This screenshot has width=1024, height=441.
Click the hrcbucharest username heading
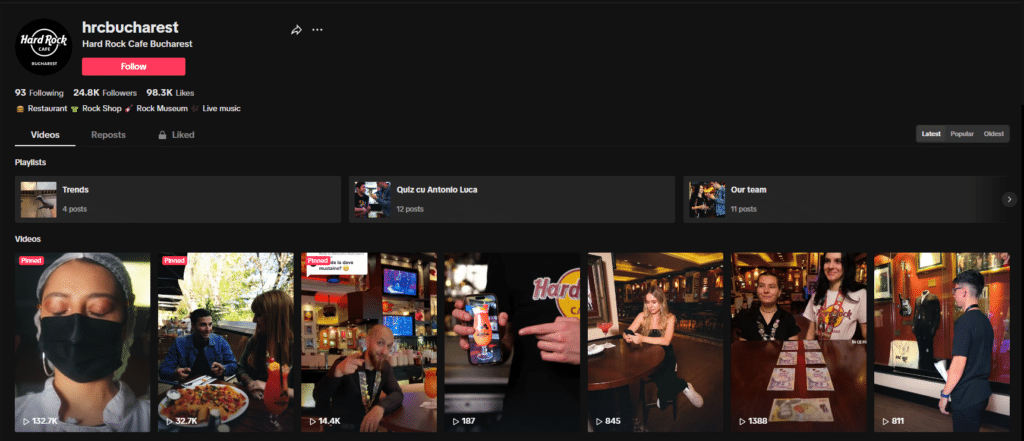130,27
